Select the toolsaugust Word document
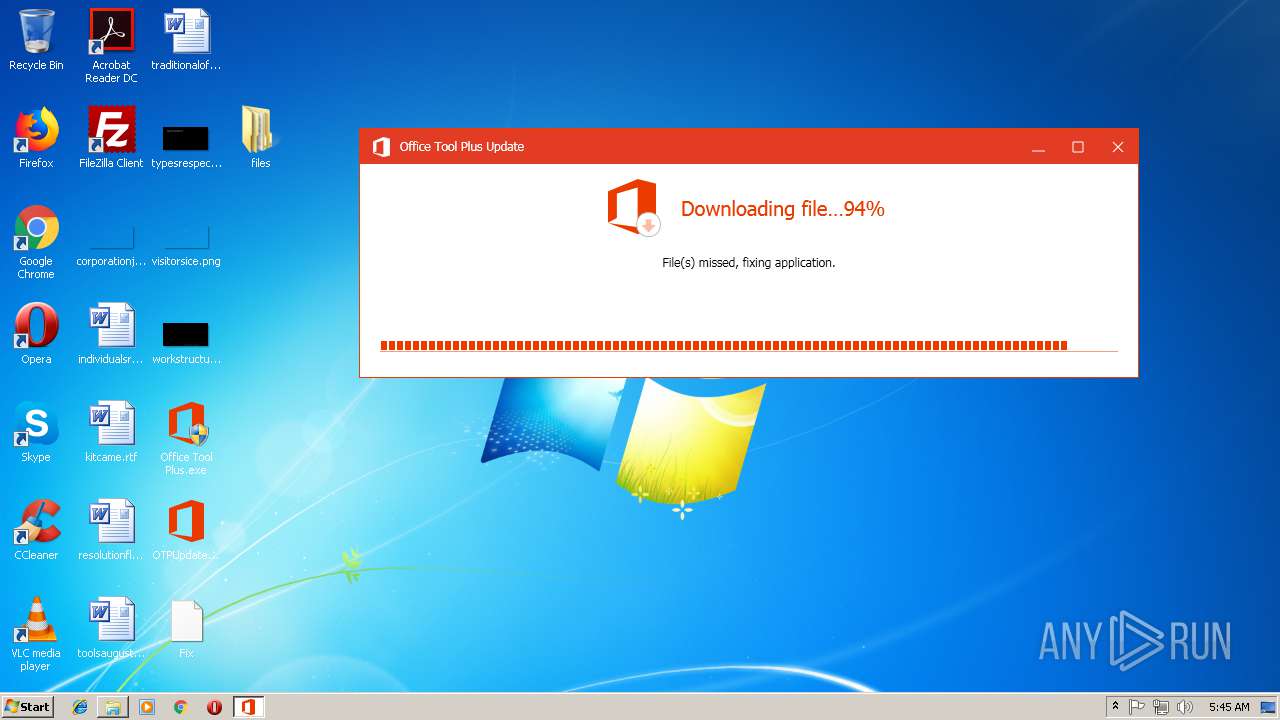1280x720 pixels. click(111, 628)
